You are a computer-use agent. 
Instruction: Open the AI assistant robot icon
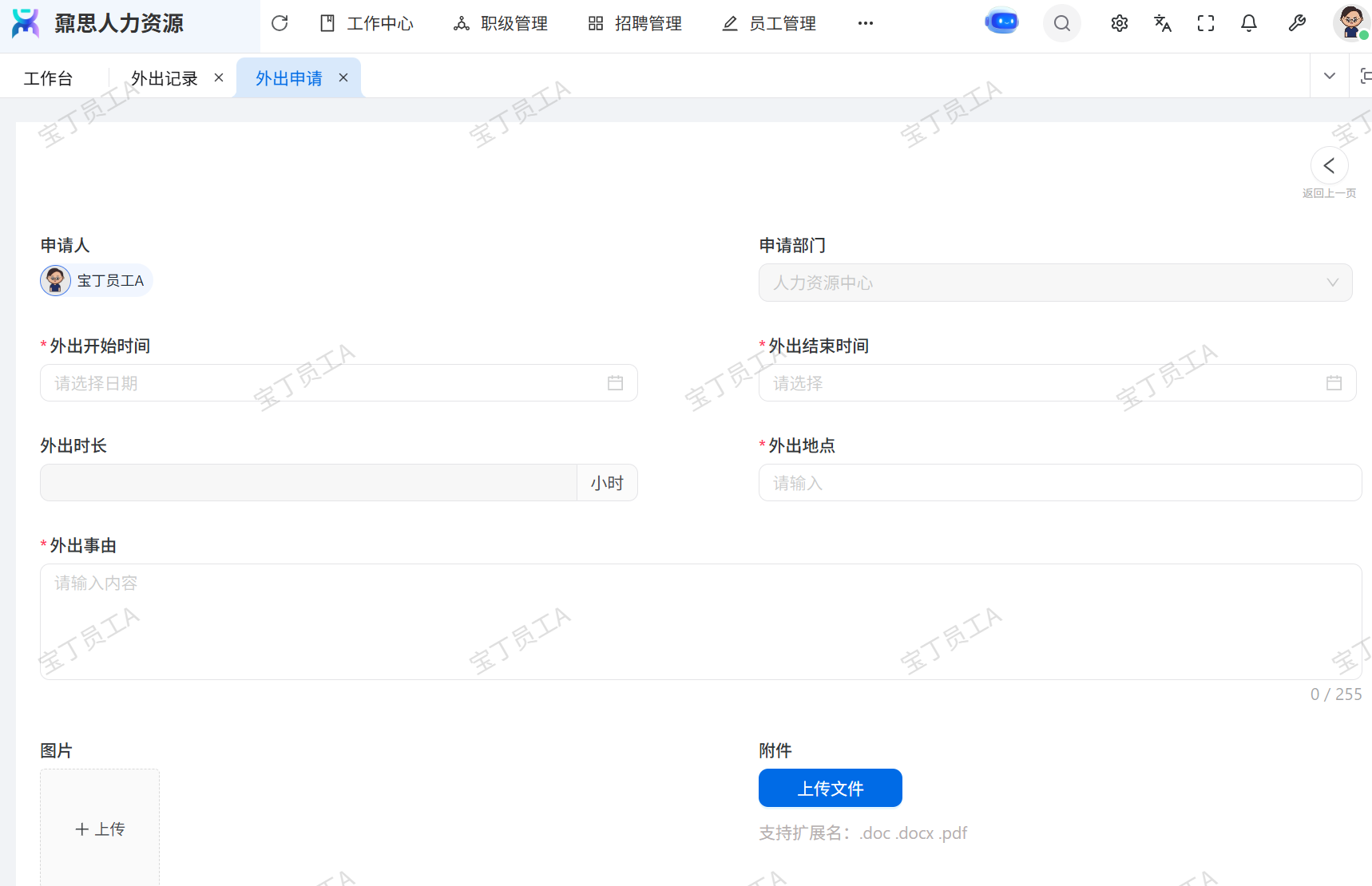point(1001,22)
